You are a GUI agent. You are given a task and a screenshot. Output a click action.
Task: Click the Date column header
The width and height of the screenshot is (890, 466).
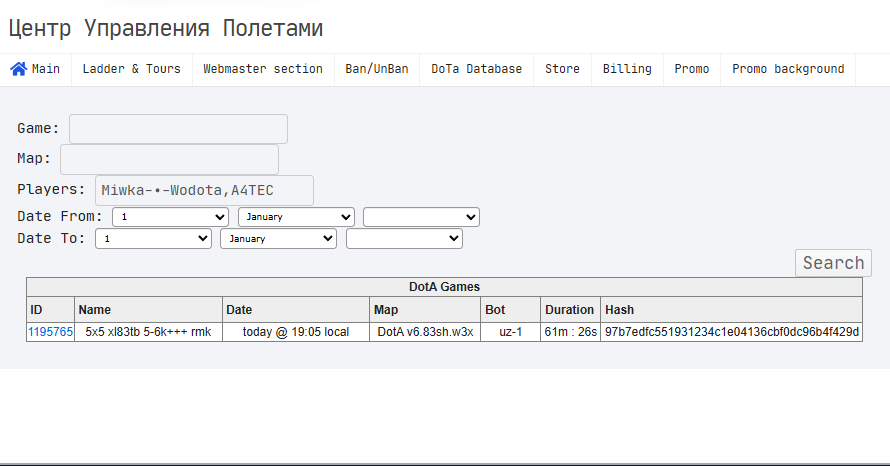tap(296, 310)
